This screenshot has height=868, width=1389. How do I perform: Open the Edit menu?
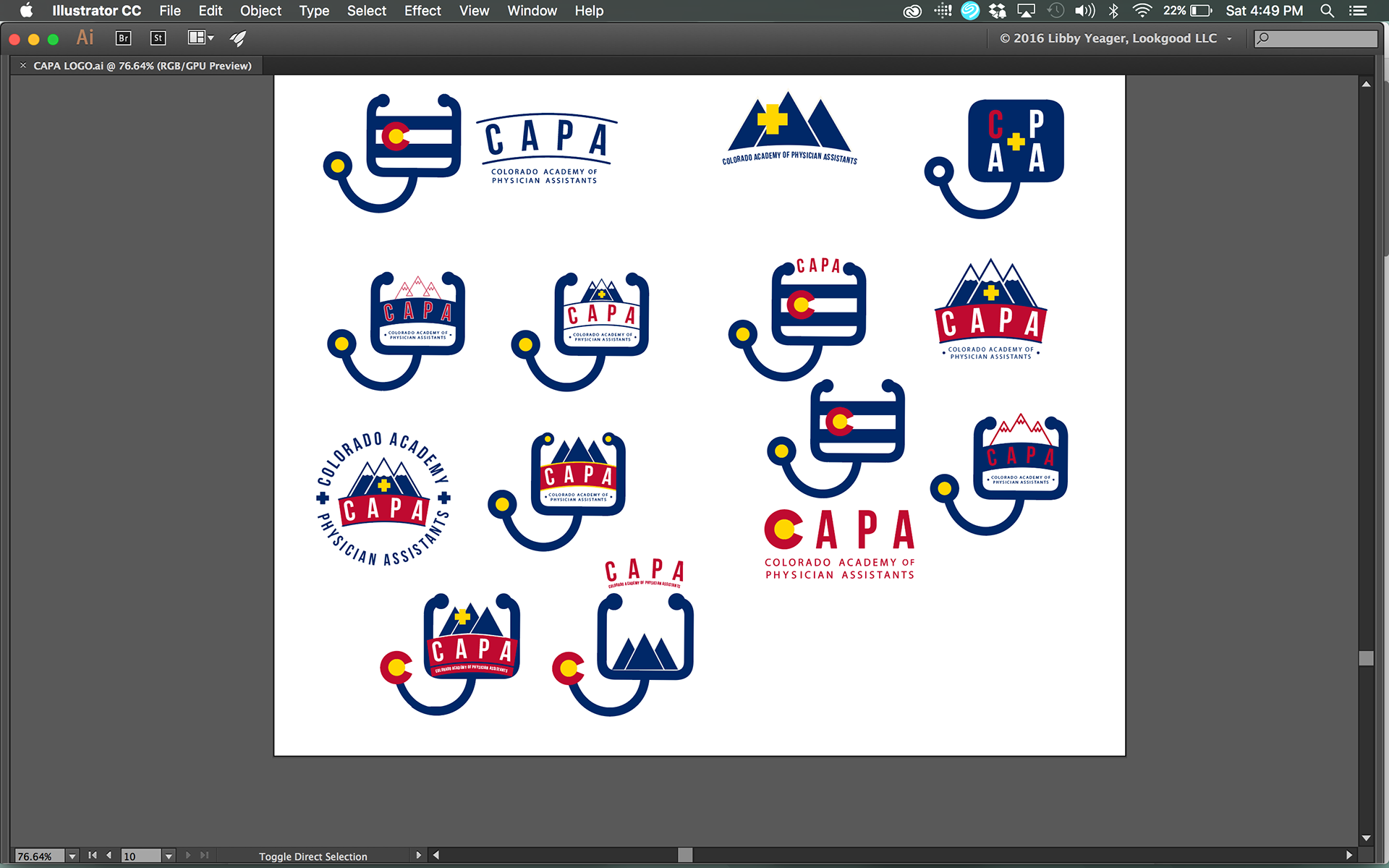point(211,11)
